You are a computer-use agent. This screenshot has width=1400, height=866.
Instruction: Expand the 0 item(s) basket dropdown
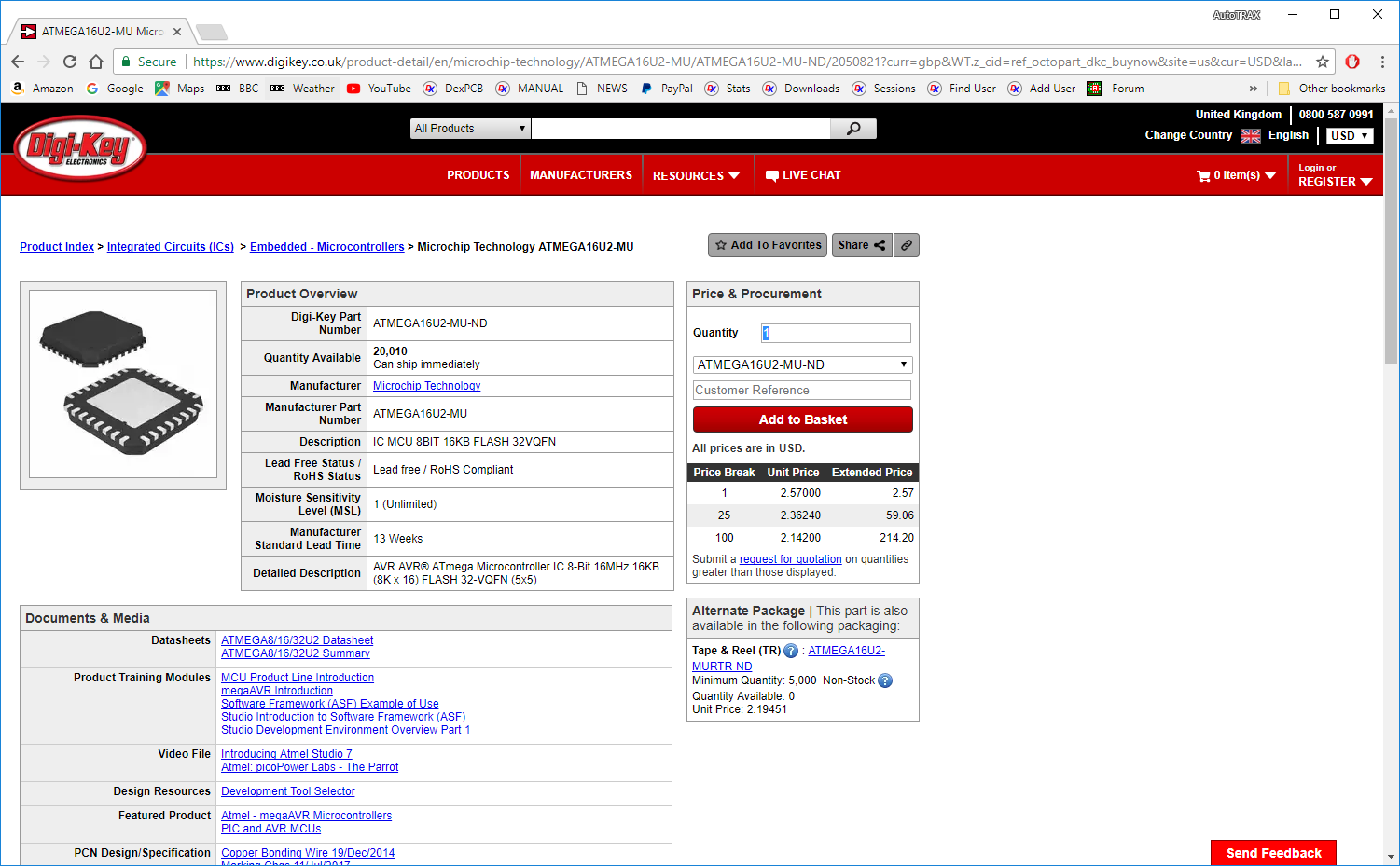click(x=1237, y=175)
